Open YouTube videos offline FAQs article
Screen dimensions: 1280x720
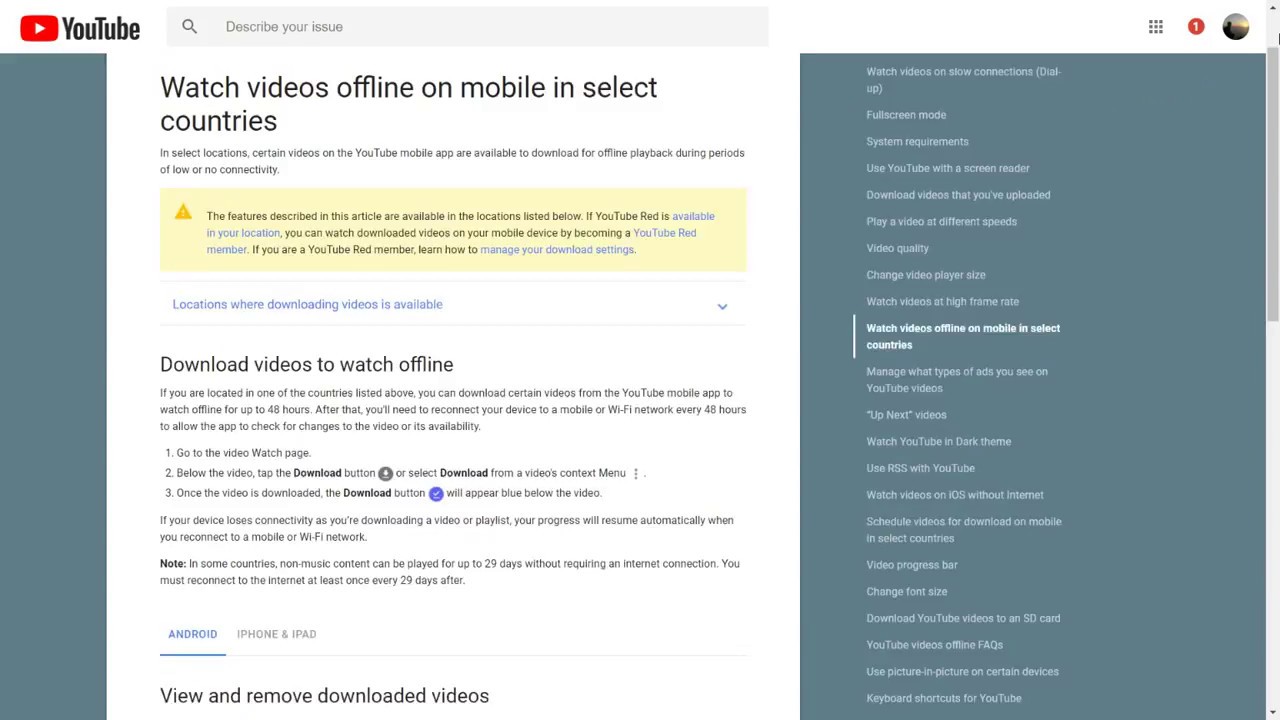(934, 645)
